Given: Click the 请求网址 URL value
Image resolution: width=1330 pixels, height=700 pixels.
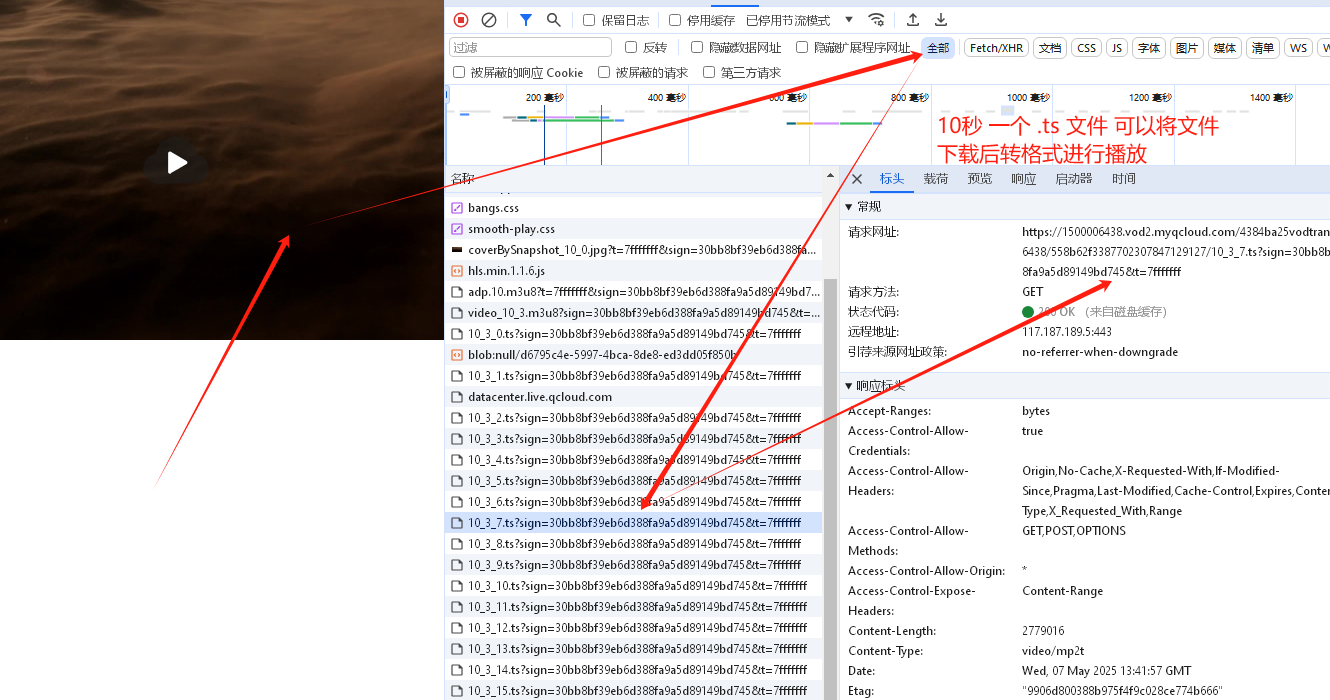Looking at the screenshot, I should point(1176,252).
